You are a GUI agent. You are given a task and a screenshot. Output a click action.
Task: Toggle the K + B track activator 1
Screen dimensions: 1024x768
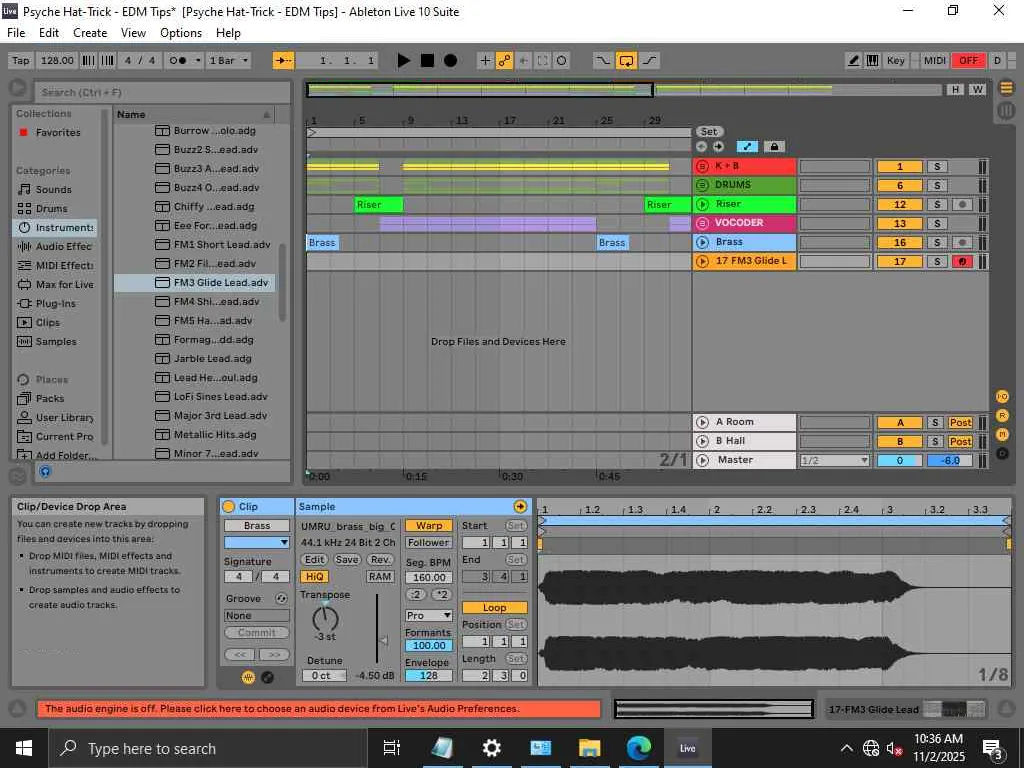[899, 167]
